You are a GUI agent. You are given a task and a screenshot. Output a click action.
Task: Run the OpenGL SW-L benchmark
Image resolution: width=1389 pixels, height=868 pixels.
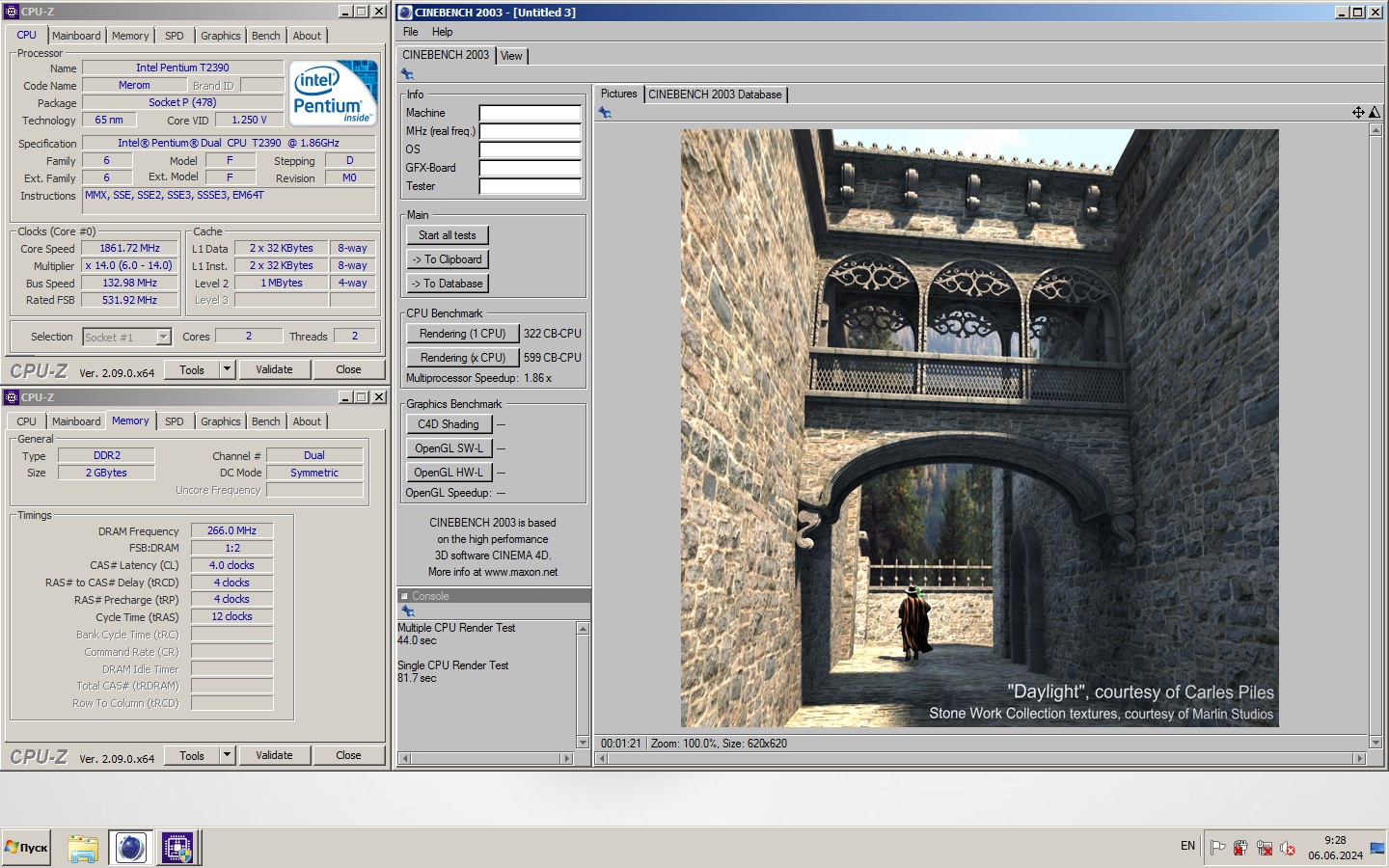click(449, 448)
